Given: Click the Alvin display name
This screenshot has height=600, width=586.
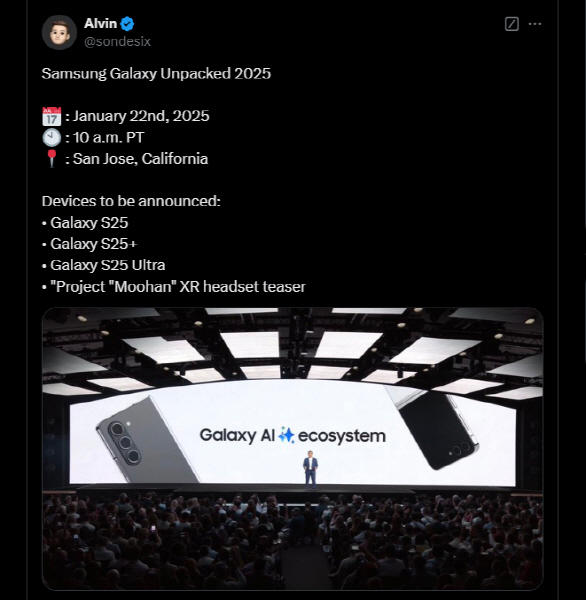Looking at the screenshot, I should pyautogui.click(x=100, y=23).
